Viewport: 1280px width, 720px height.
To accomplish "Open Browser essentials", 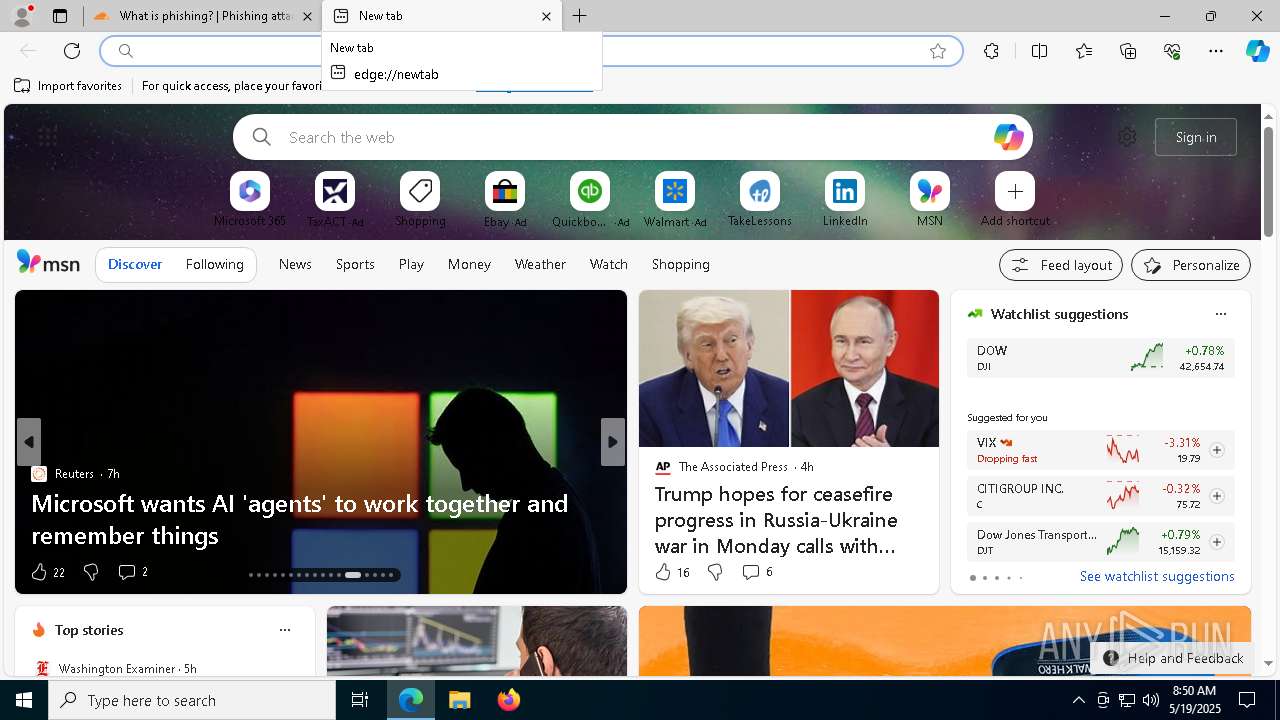I will click(1172, 51).
